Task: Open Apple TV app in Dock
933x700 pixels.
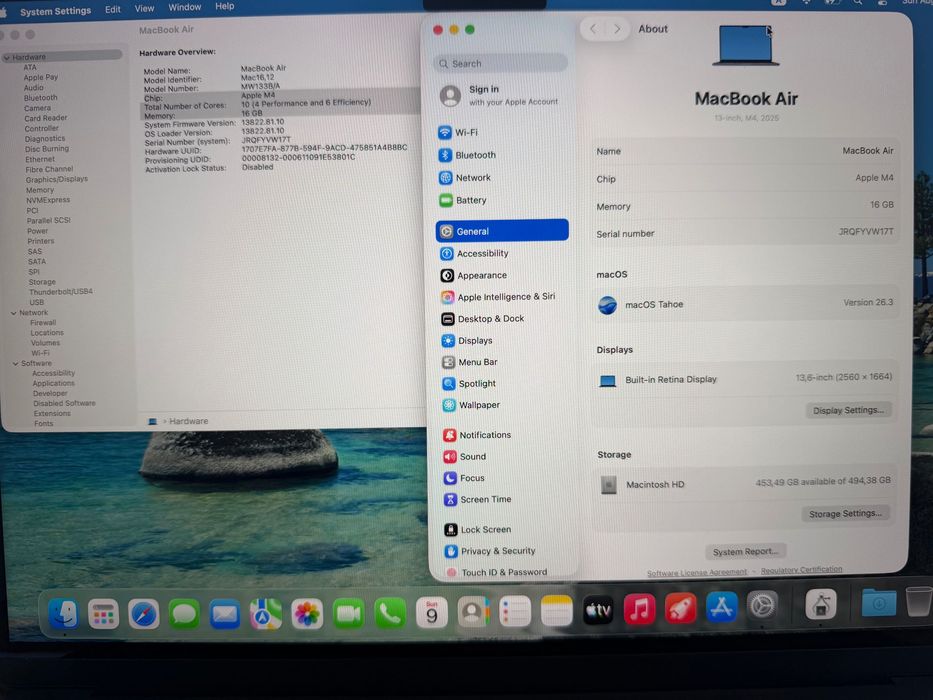Action: point(598,611)
